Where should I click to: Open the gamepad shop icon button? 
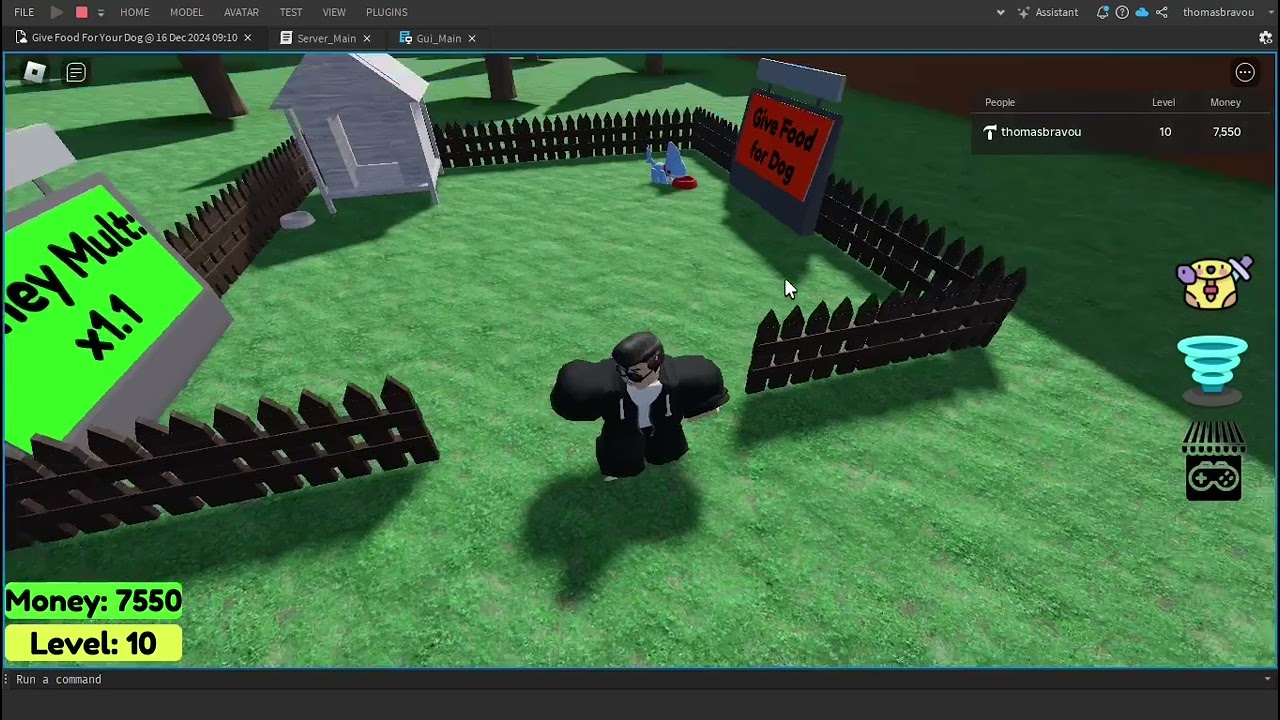pos(1213,462)
